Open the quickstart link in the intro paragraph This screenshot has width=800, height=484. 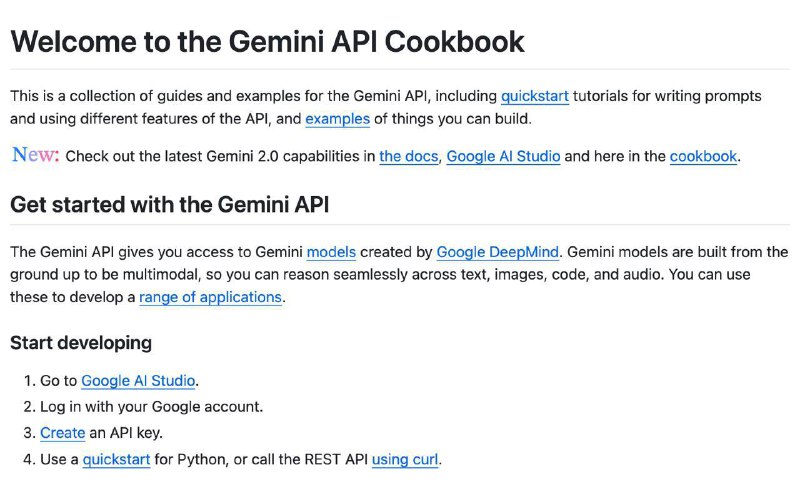(535, 96)
